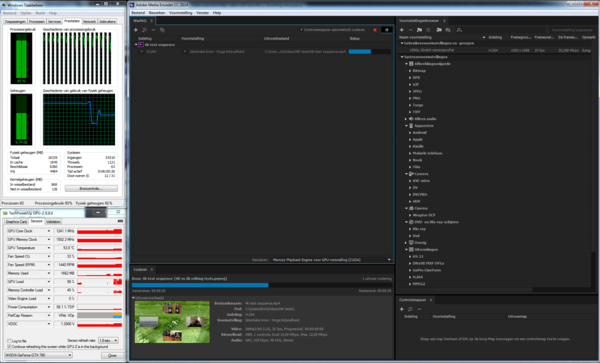Toggle the Controlemappen automatisch coderen checkbox
600x363 pixels.
[x=302, y=30]
